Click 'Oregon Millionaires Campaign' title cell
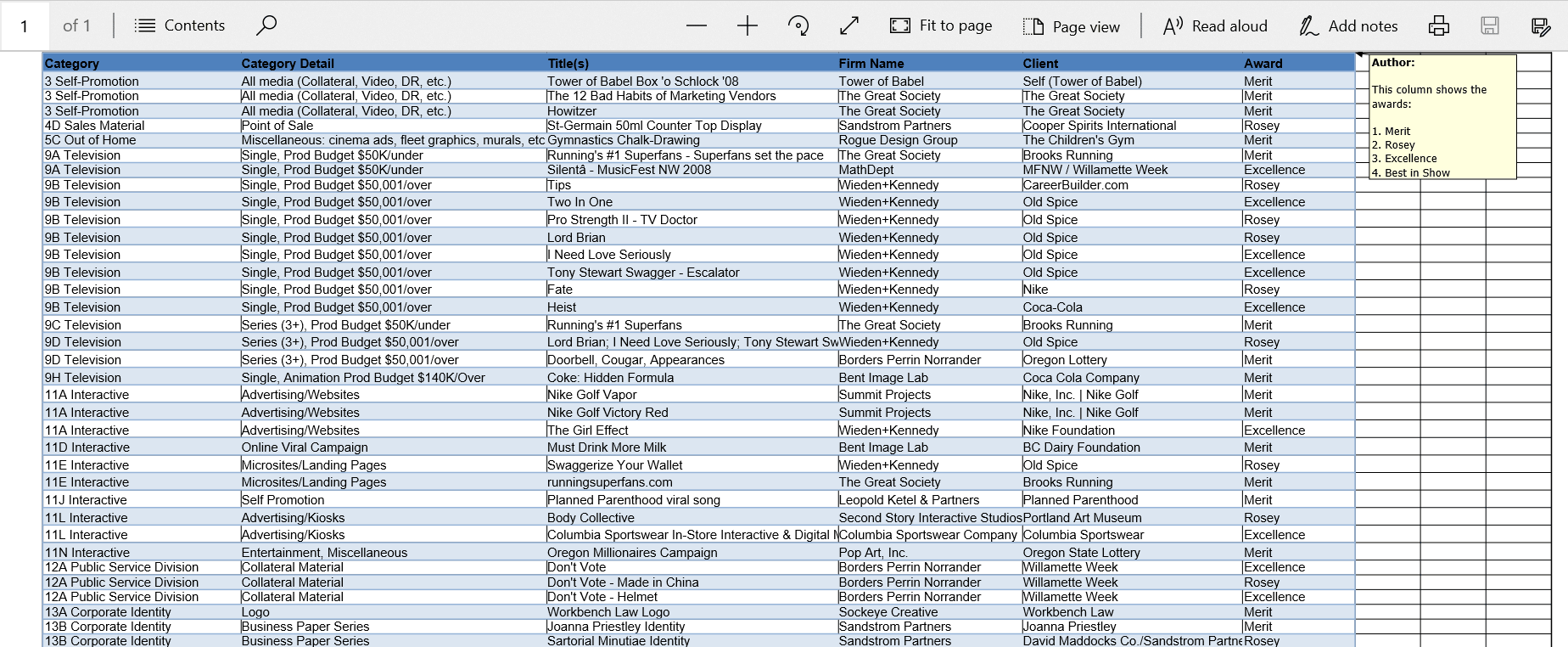The width and height of the screenshot is (1568, 647). pyautogui.click(x=632, y=553)
